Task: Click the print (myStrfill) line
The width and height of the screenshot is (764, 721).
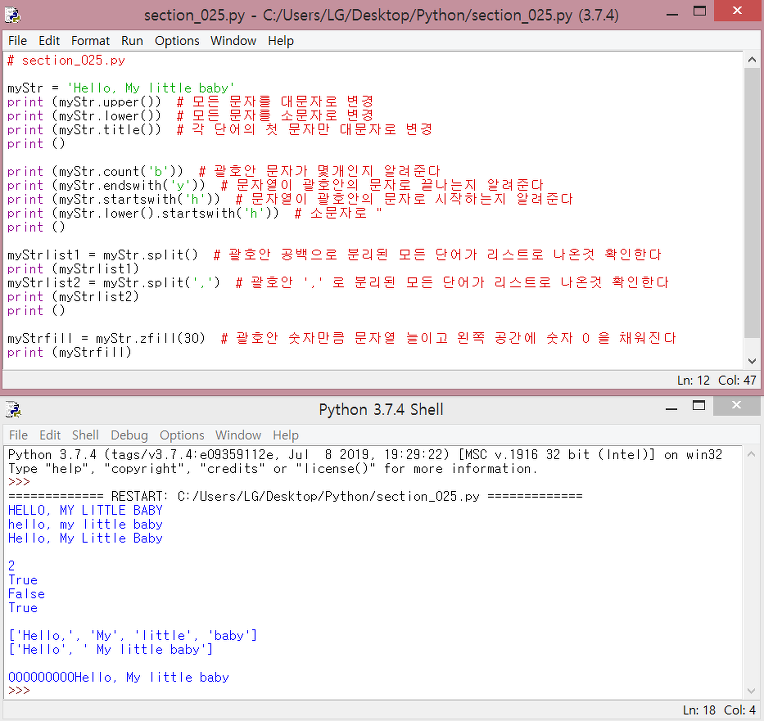Action: (x=69, y=352)
